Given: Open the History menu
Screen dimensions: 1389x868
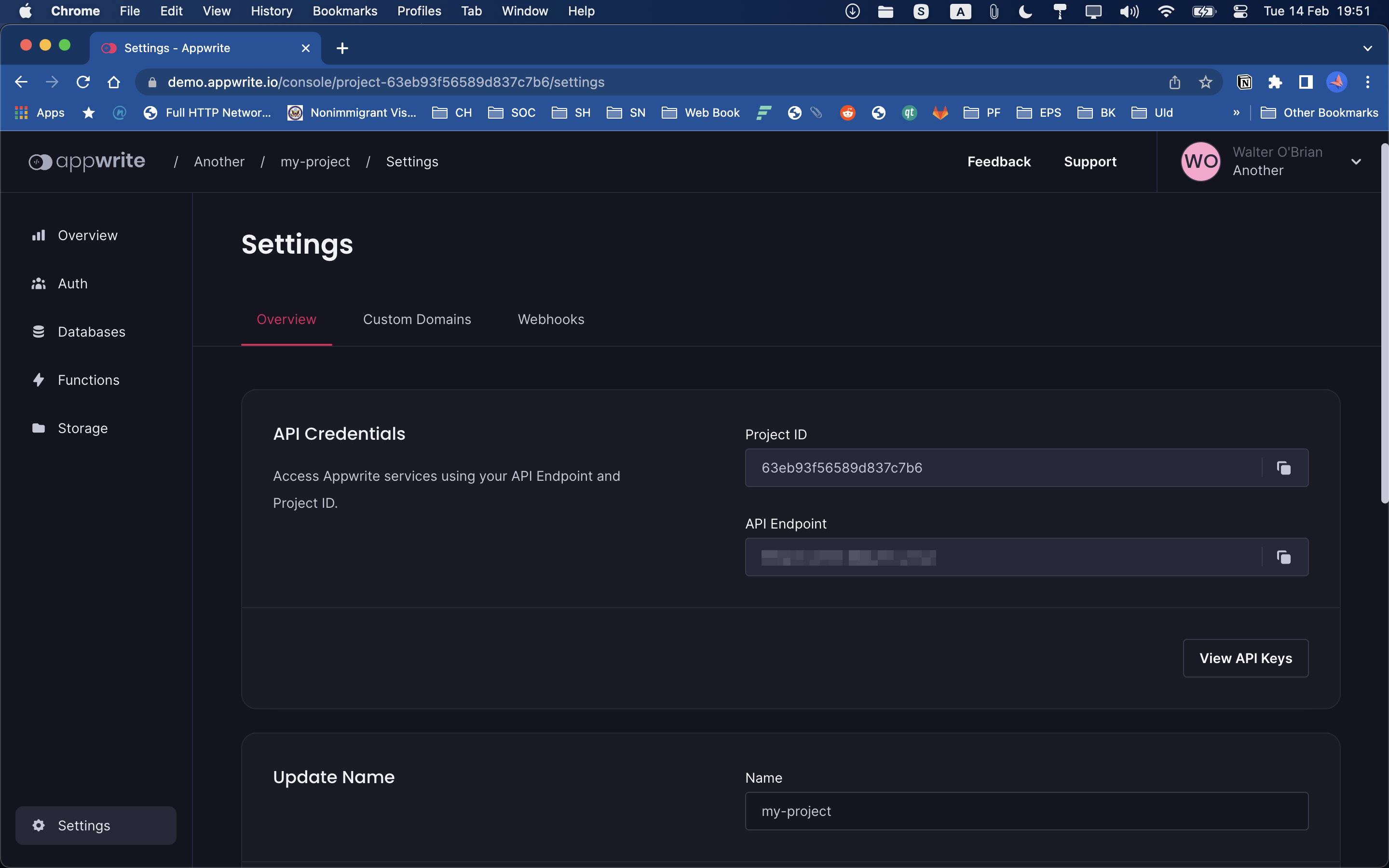Looking at the screenshot, I should coord(272,11).
